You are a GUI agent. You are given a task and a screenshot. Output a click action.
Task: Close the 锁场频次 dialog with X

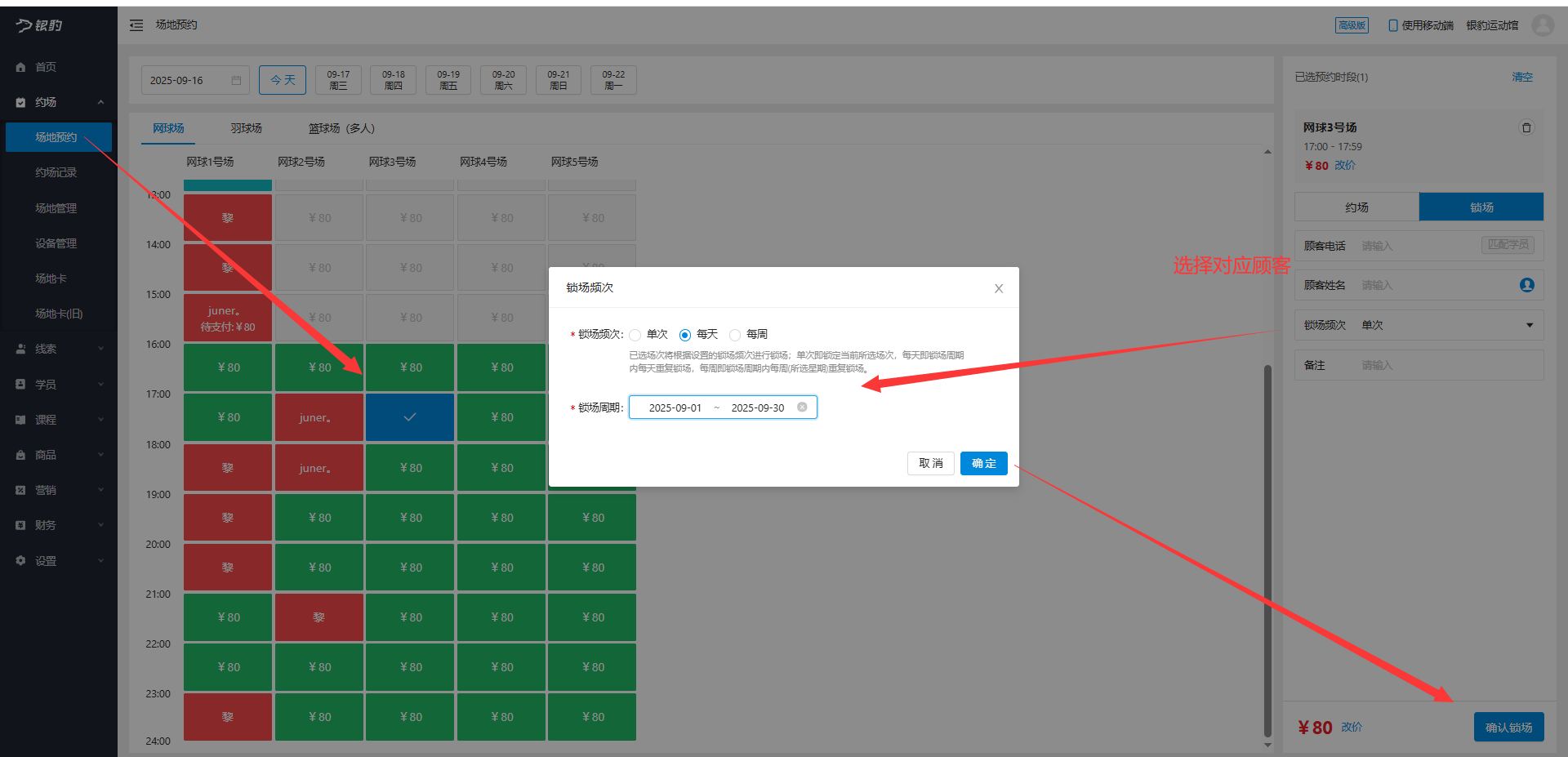[998, 288]
